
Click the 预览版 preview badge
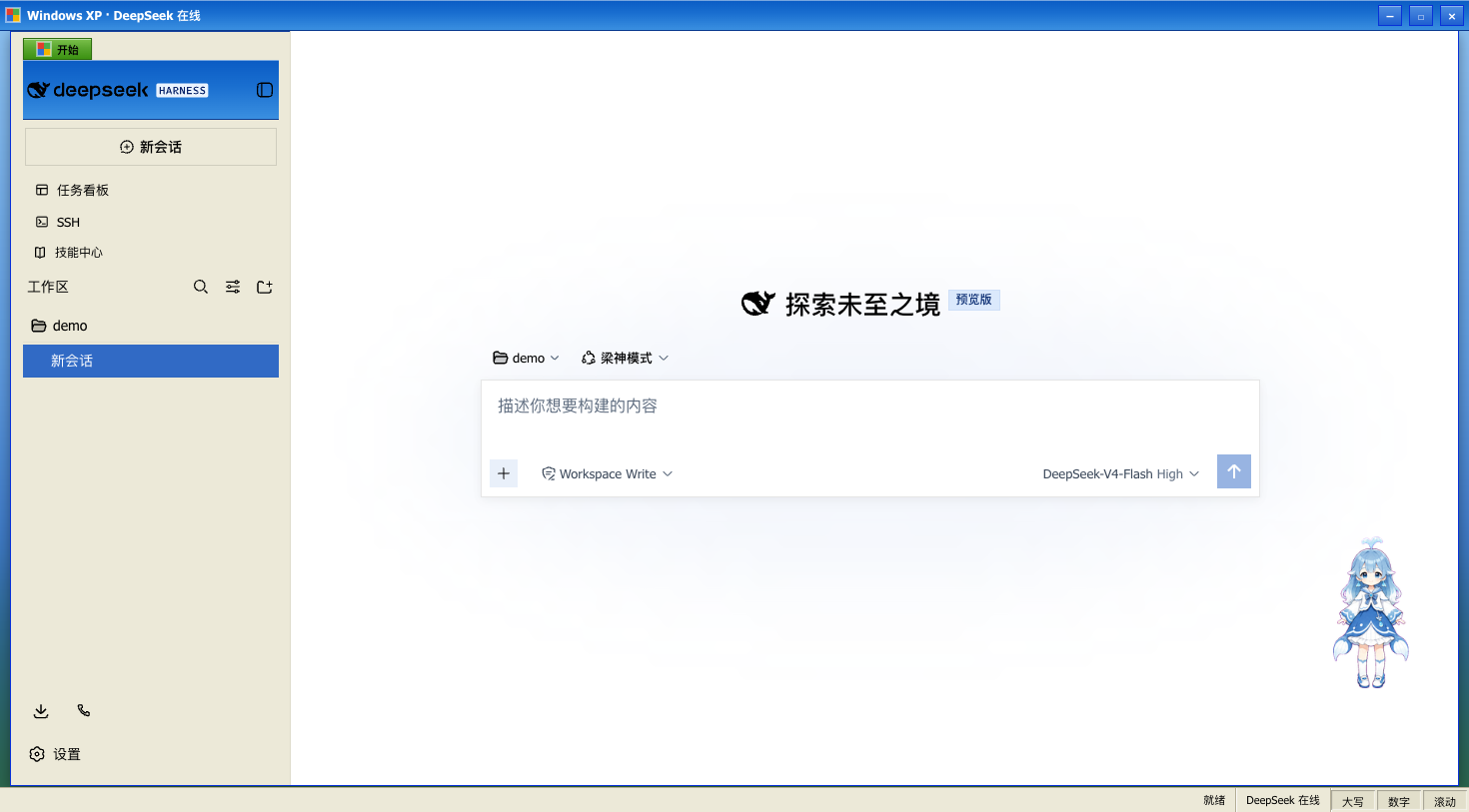974,300
